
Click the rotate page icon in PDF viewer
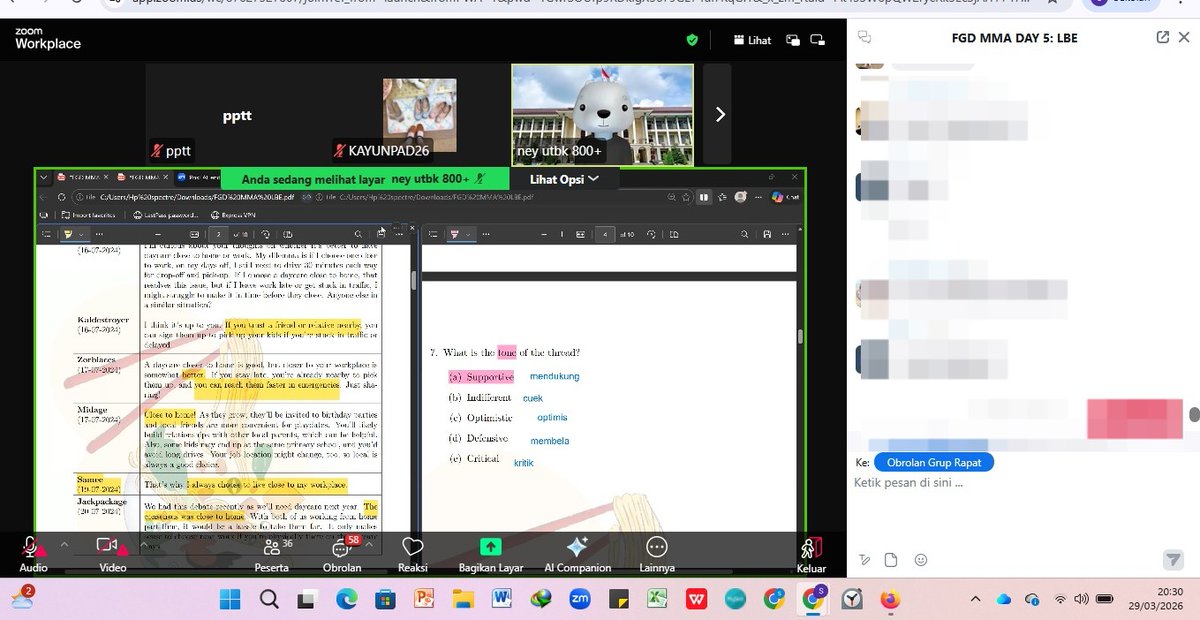click(652, 234)
